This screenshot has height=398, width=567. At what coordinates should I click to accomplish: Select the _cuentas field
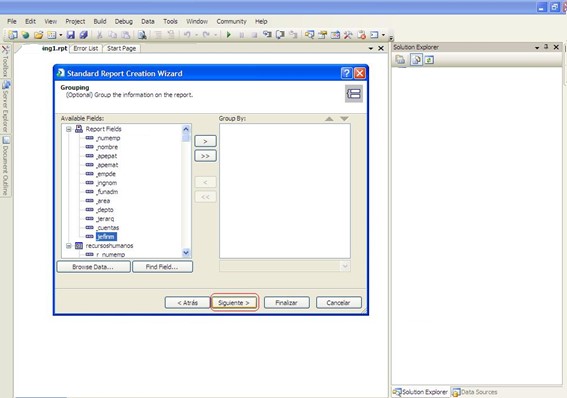tap(108, 228)
